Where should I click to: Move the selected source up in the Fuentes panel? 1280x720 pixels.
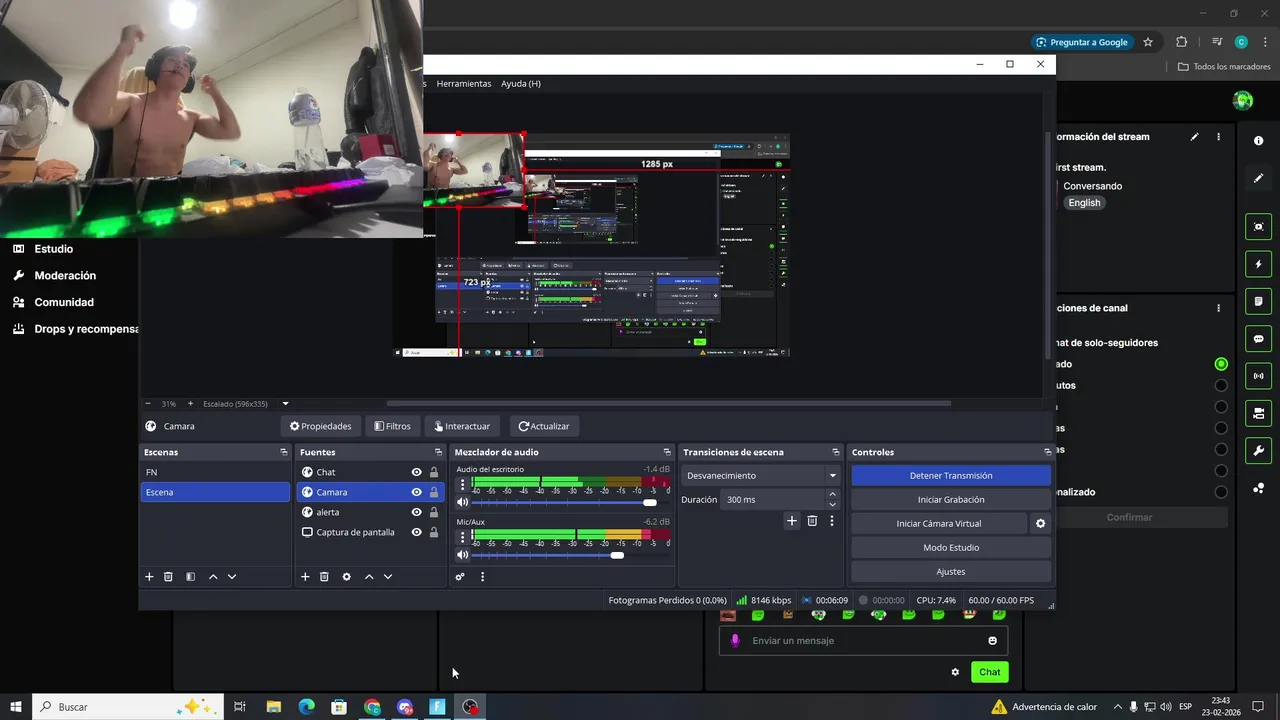(369, 577)
